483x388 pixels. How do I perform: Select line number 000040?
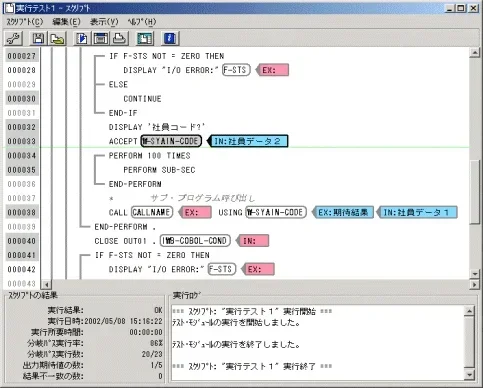[22, 241]
